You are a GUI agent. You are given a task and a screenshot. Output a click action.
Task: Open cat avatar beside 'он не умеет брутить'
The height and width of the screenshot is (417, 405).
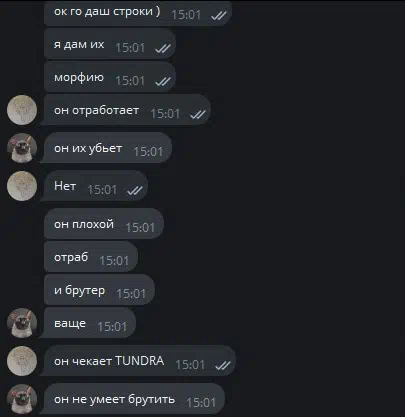coord(22,399)
